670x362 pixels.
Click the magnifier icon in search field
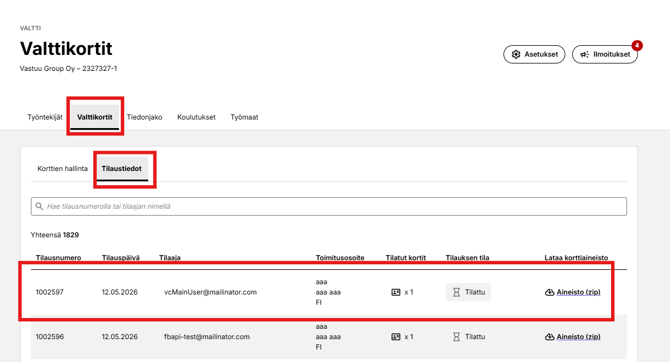coord(39,206)
